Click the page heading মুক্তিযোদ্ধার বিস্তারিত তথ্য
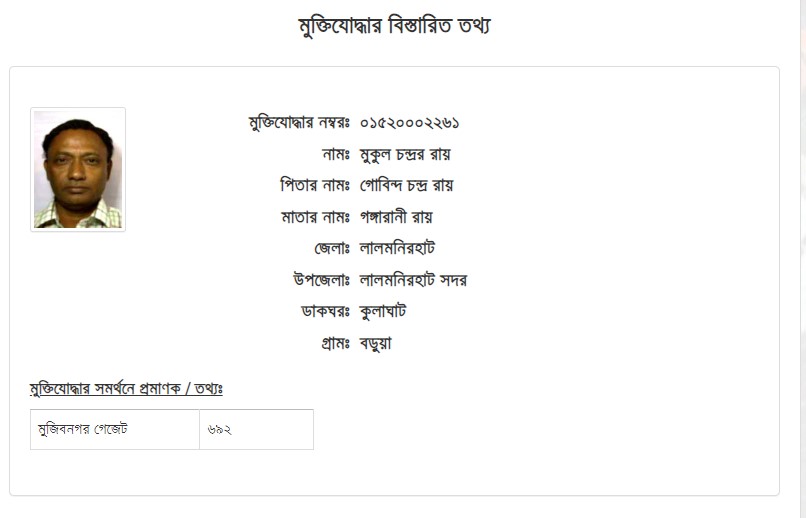This screenshot has height=518, width=806. pyautogui.click(x=394, y=26)
